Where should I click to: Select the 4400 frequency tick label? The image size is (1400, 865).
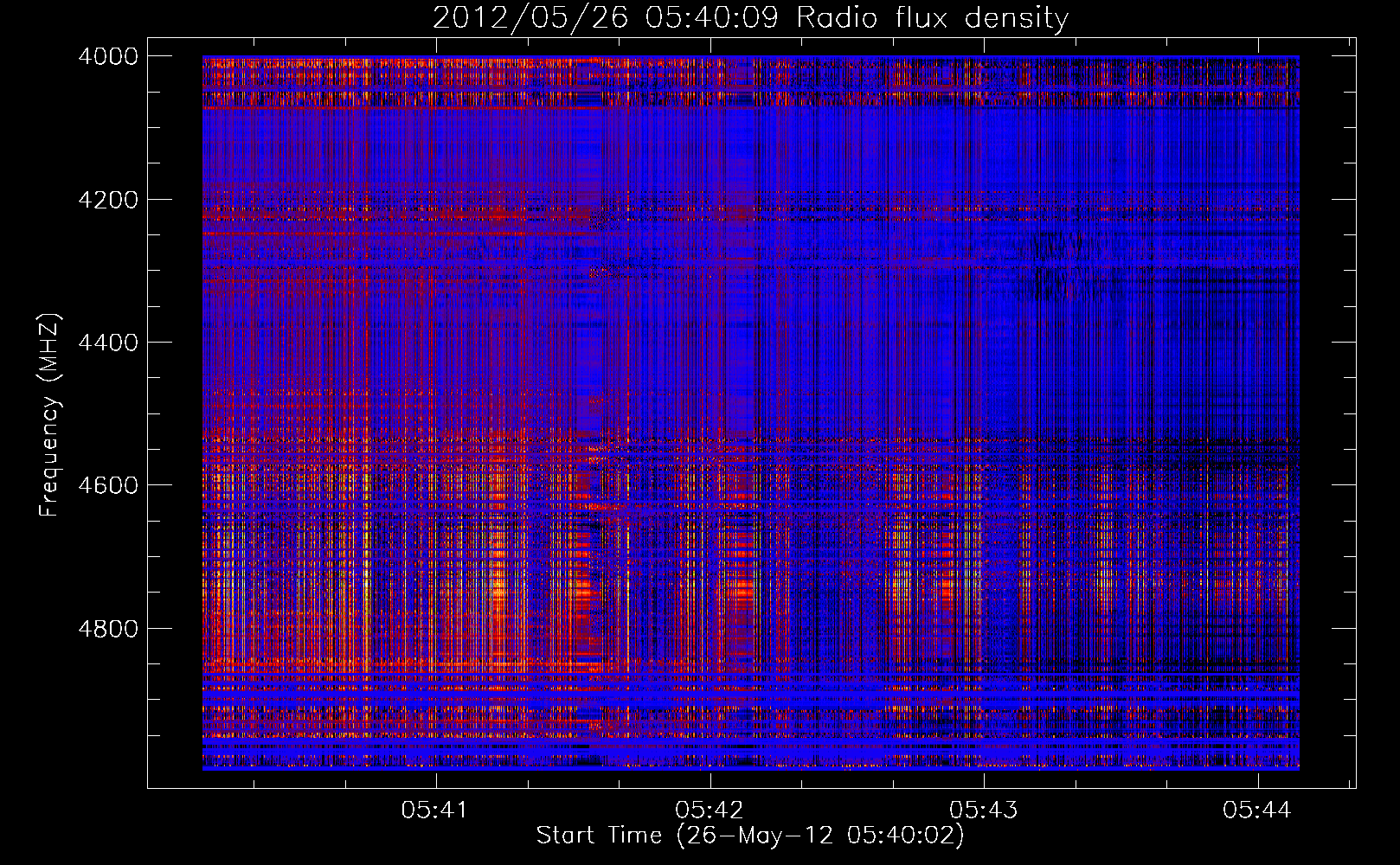point(108,343)
